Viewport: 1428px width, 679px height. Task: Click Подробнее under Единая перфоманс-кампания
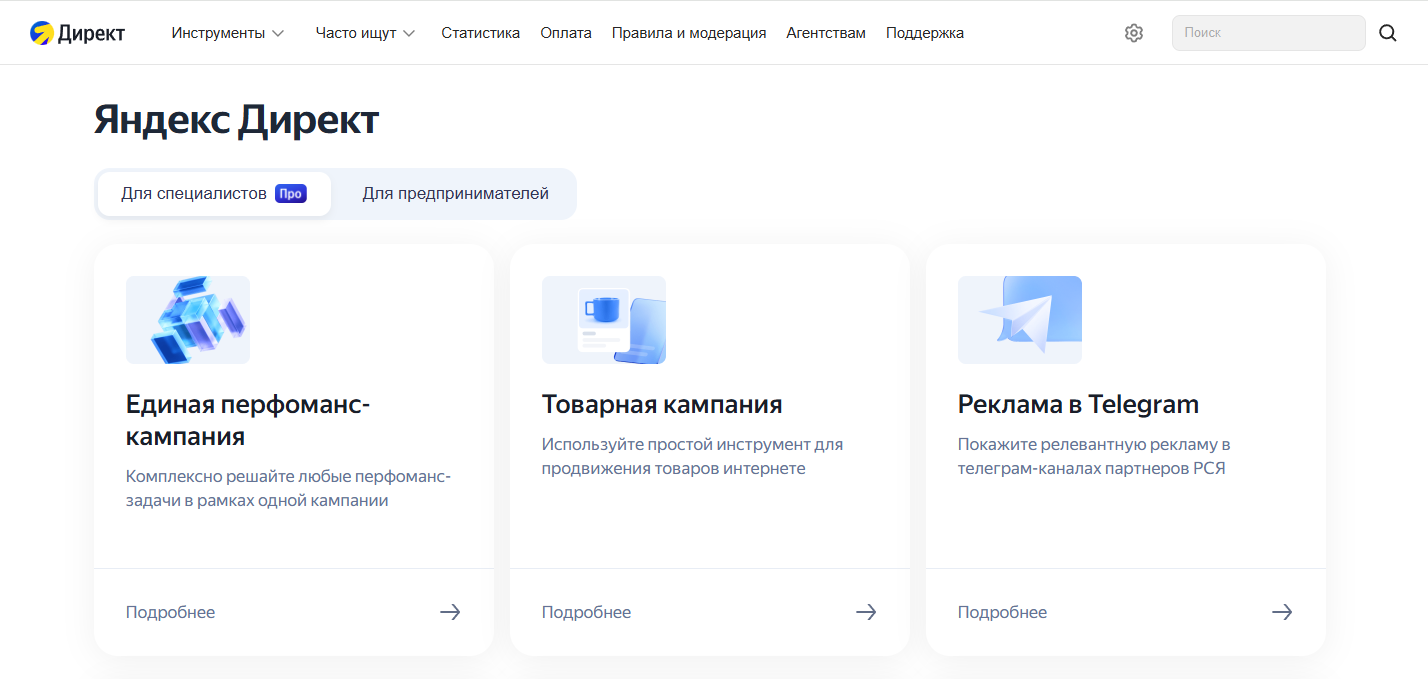pyautogui.click(x=170, y=612)
